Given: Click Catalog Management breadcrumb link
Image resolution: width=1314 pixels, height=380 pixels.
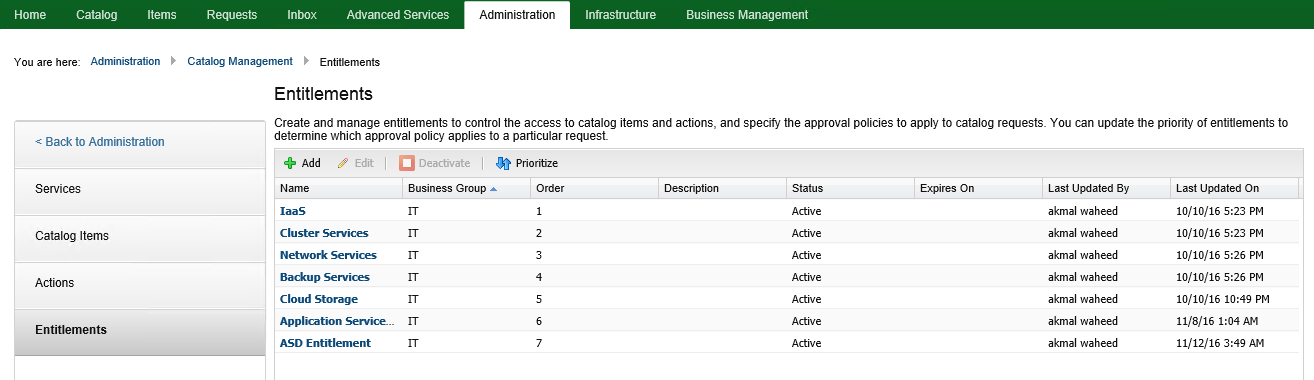Looking at the screenshot, I should pos(240,61).
